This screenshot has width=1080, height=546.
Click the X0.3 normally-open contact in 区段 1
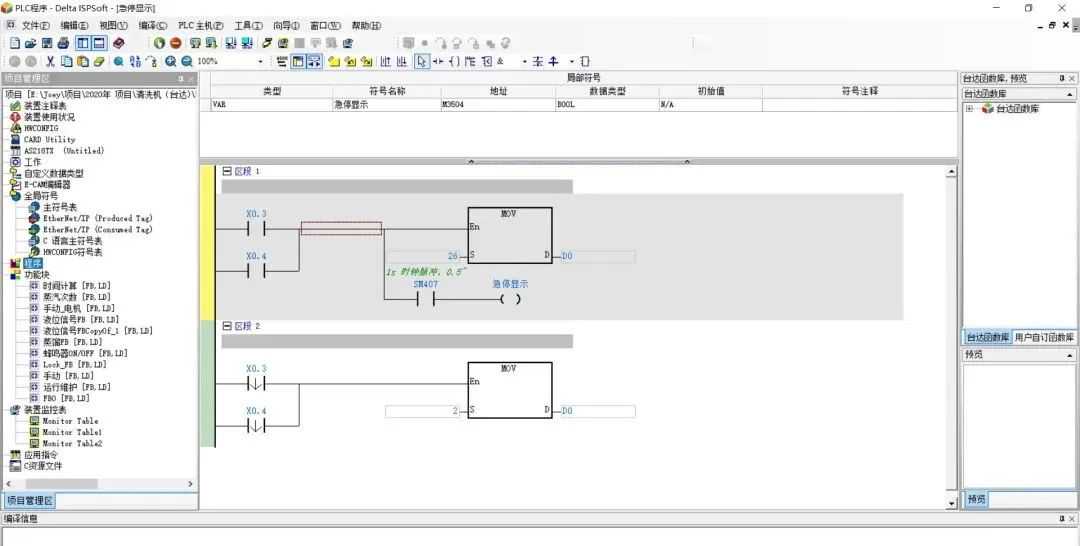point(256,227)
